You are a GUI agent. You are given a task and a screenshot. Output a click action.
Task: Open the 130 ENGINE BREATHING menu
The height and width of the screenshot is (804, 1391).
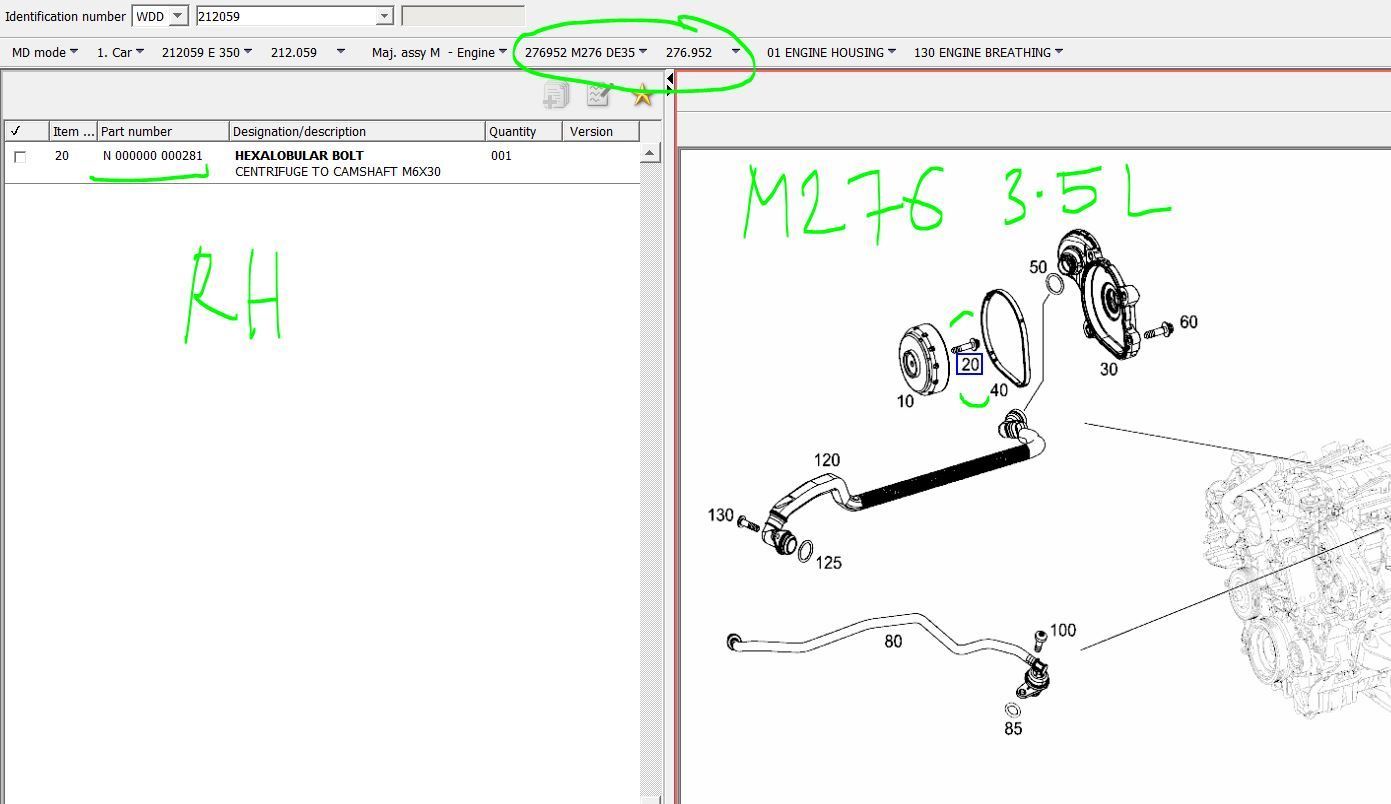pos(987,52)
